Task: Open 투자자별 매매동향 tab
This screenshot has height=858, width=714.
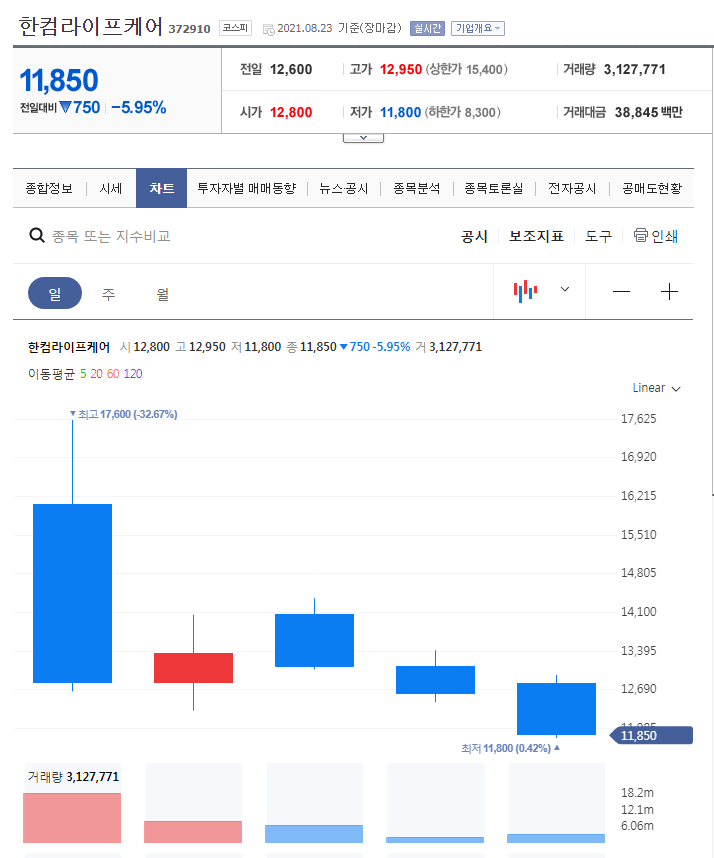Action: point(247,189)
